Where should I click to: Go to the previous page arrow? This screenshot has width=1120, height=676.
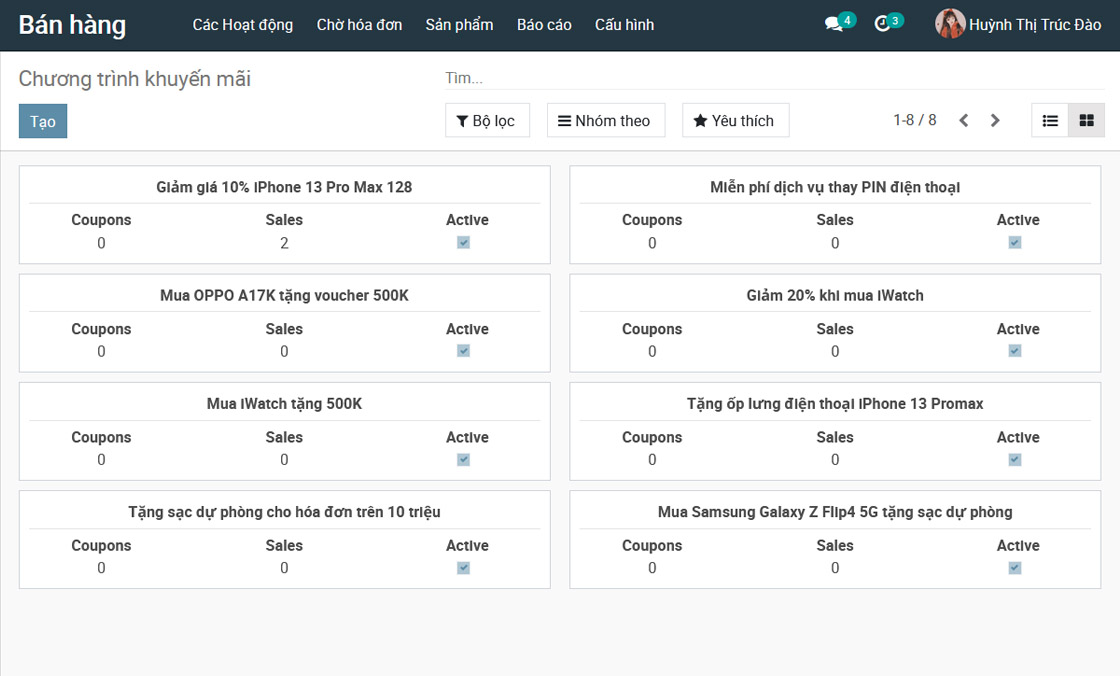964,121
